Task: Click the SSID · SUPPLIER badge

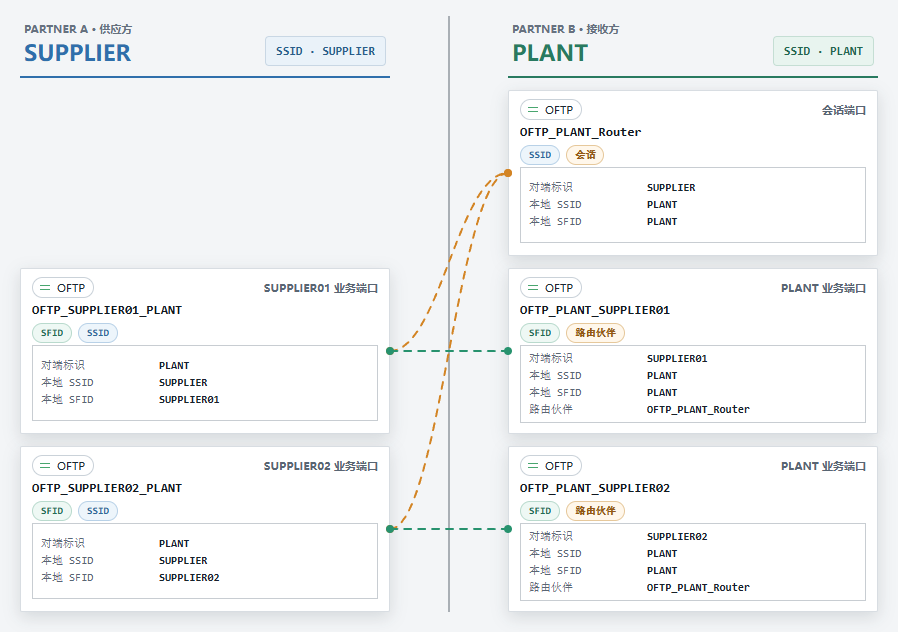Action: coord(325,51)
